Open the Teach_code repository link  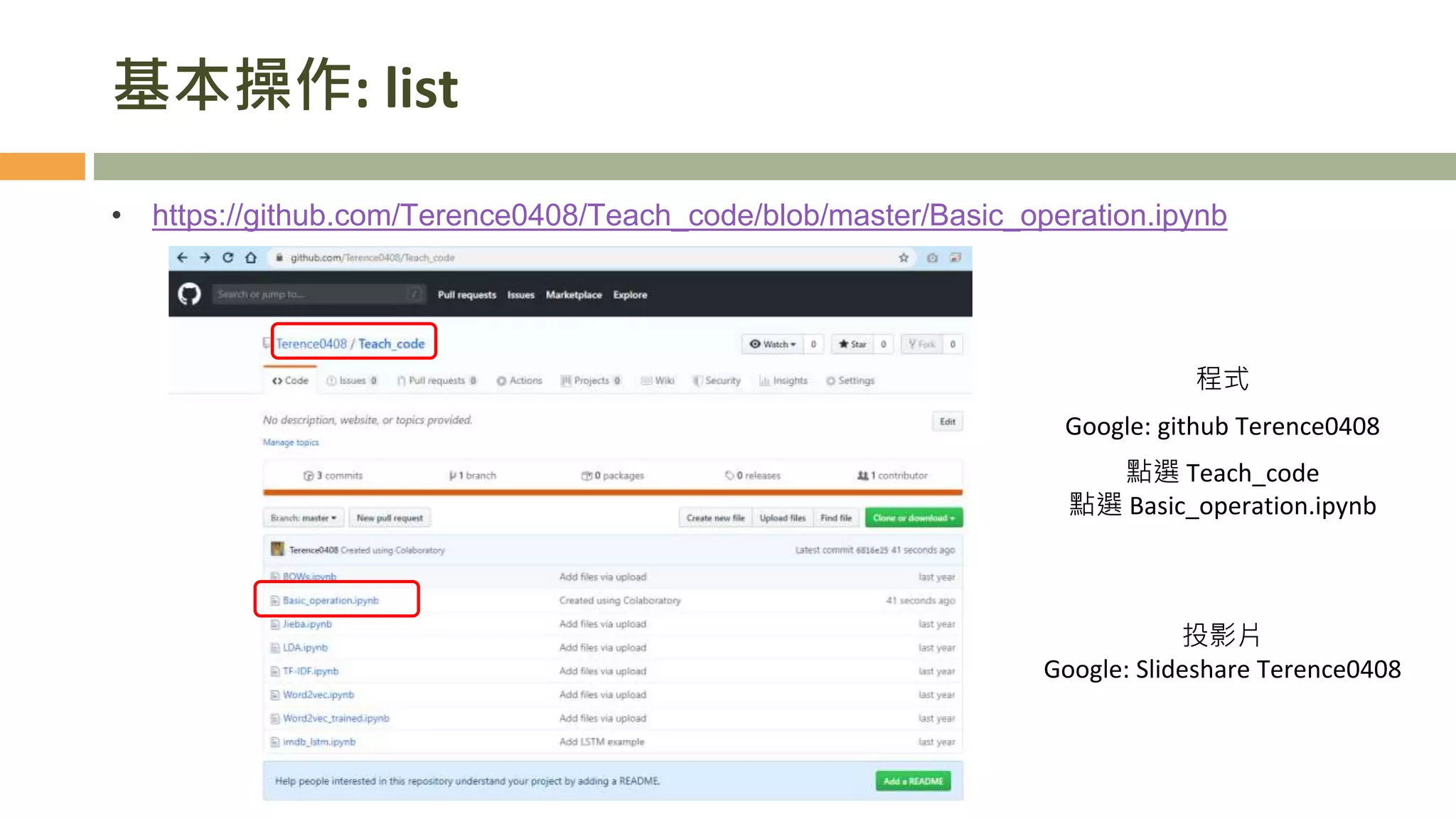391,343
